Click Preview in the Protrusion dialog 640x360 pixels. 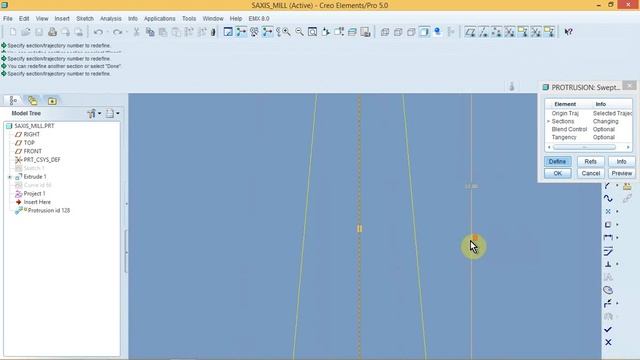[621, 173]
